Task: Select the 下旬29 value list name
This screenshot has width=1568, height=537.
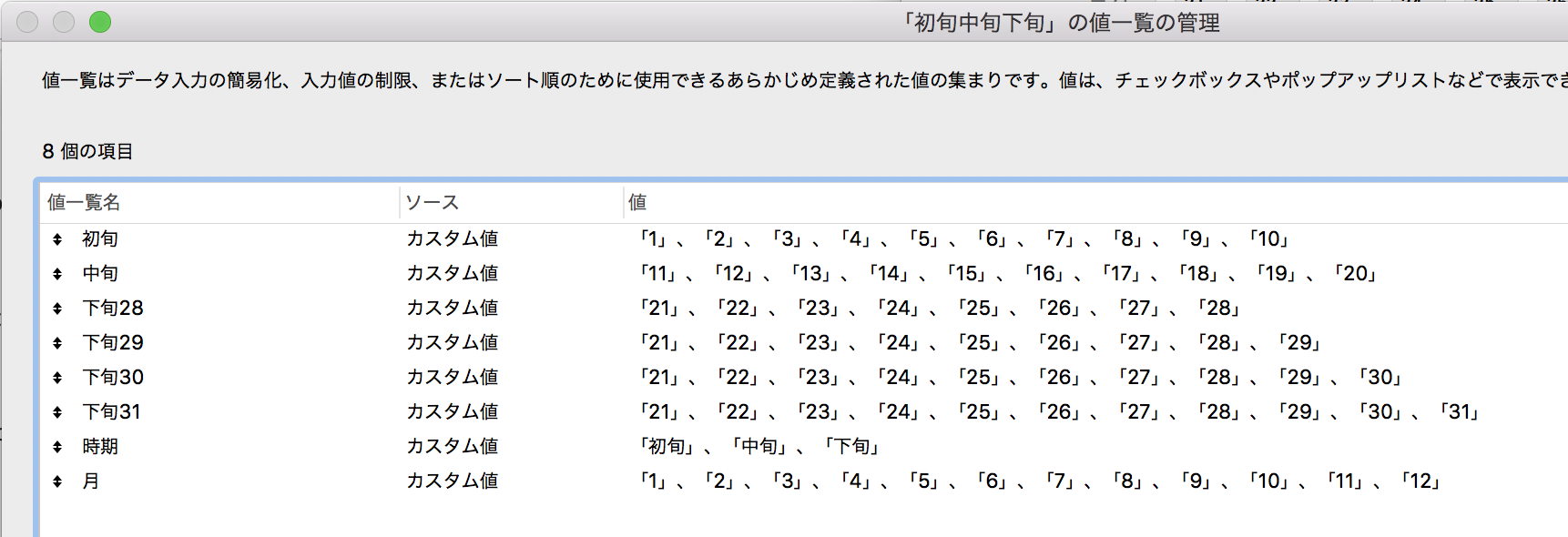Action: [x=113, y=342]
